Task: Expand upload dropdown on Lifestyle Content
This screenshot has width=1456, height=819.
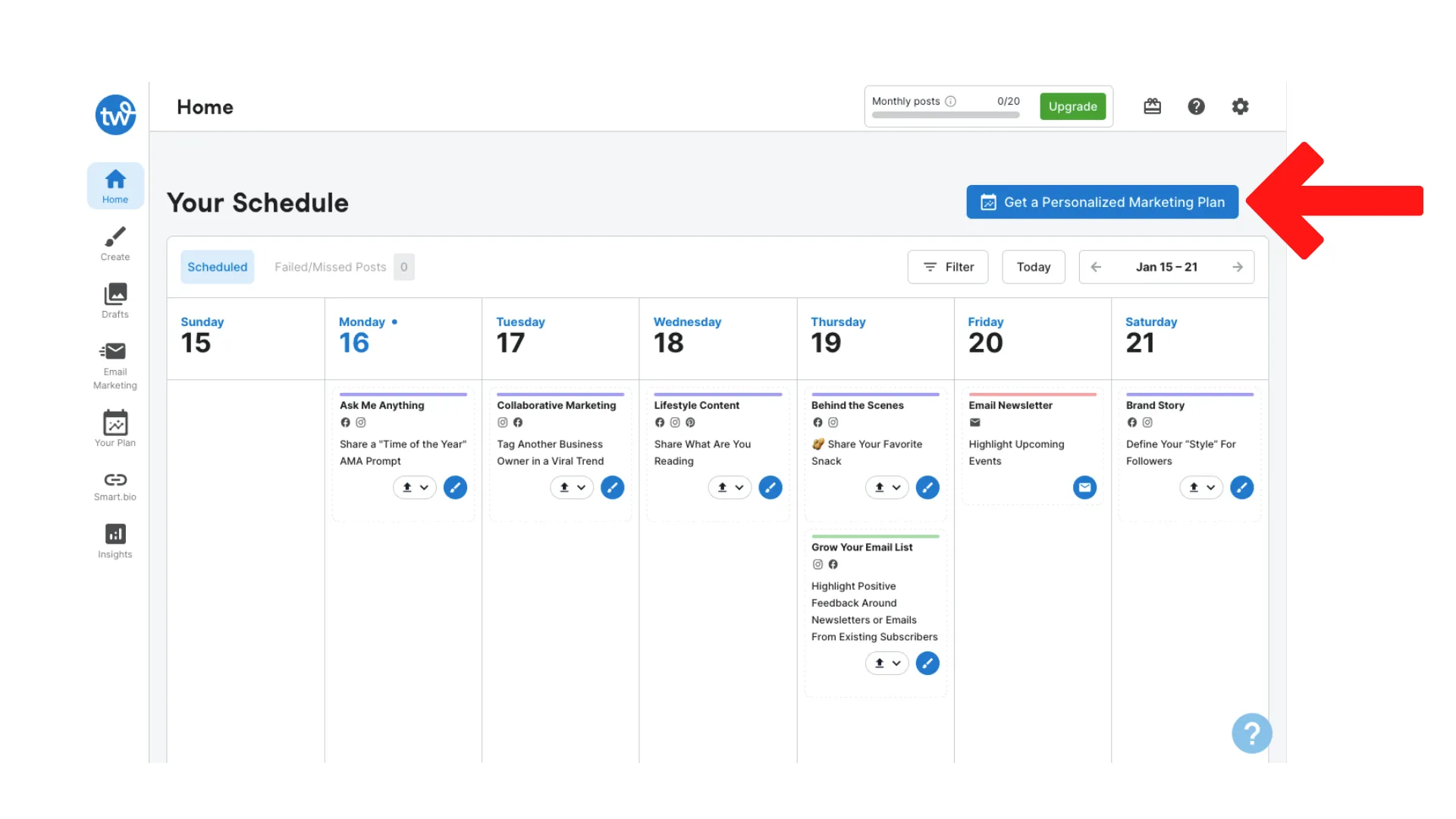Action: click(x=730, y=488)
